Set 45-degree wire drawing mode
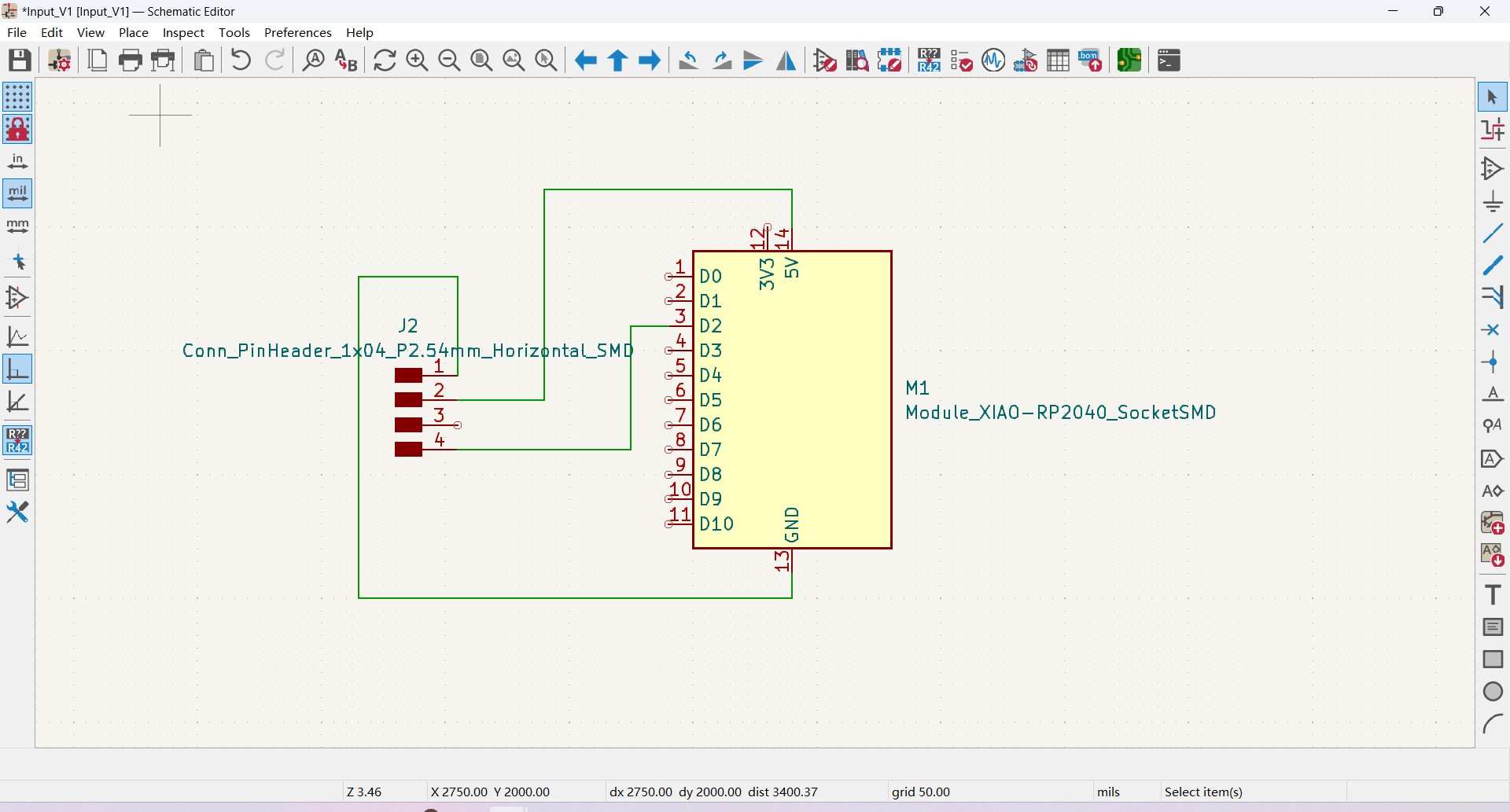1510x812 pixels. 17,402
